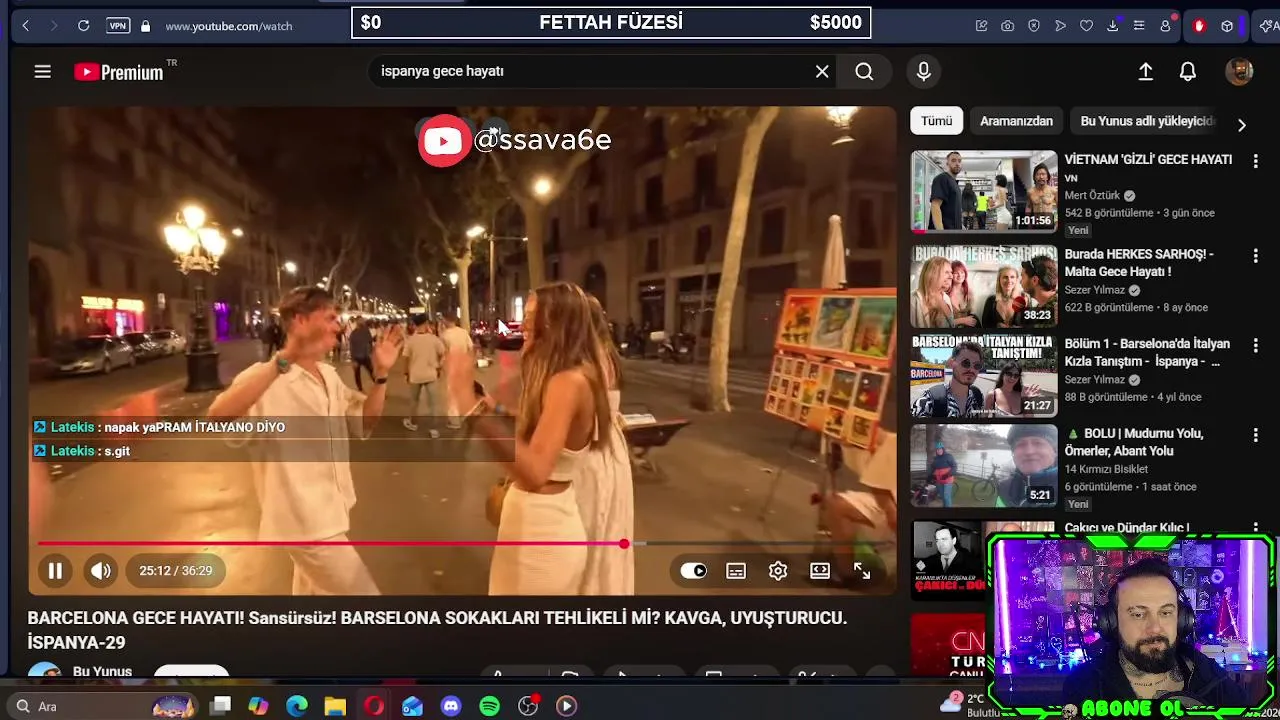Start voice search with microphone
Image resolution: width=1280 pixels, height=720 pixels.
923,72
